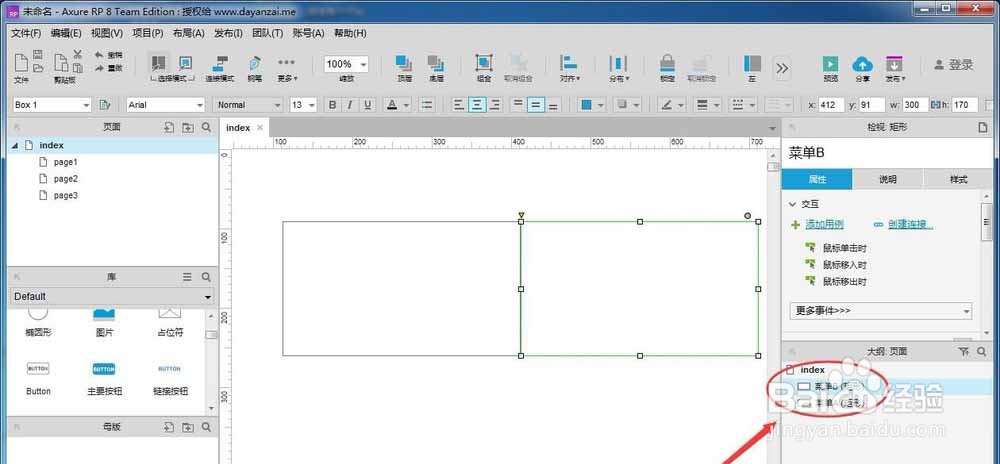Open the 对齐 align dropdown

pos(568,69)
